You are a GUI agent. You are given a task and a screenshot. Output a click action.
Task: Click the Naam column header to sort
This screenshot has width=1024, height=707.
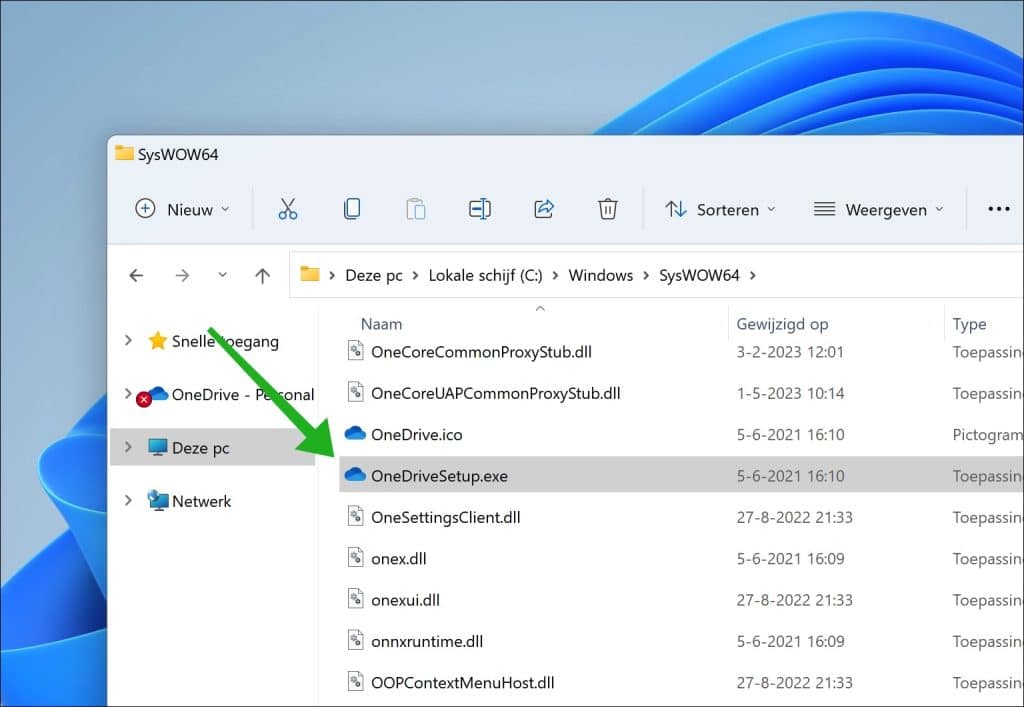pos(381,324)
